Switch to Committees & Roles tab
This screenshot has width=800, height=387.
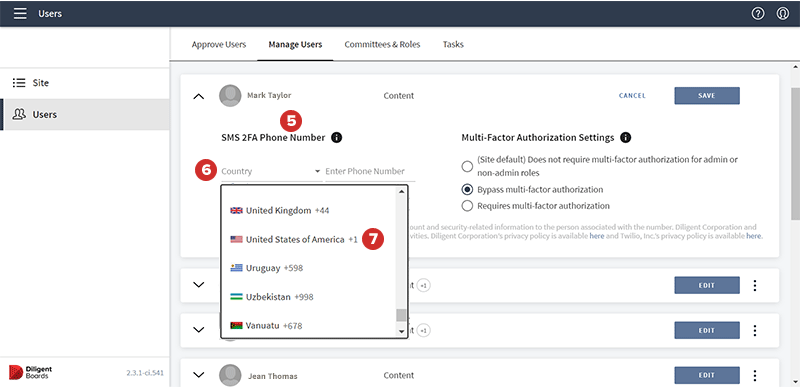[x=382, y=44]
